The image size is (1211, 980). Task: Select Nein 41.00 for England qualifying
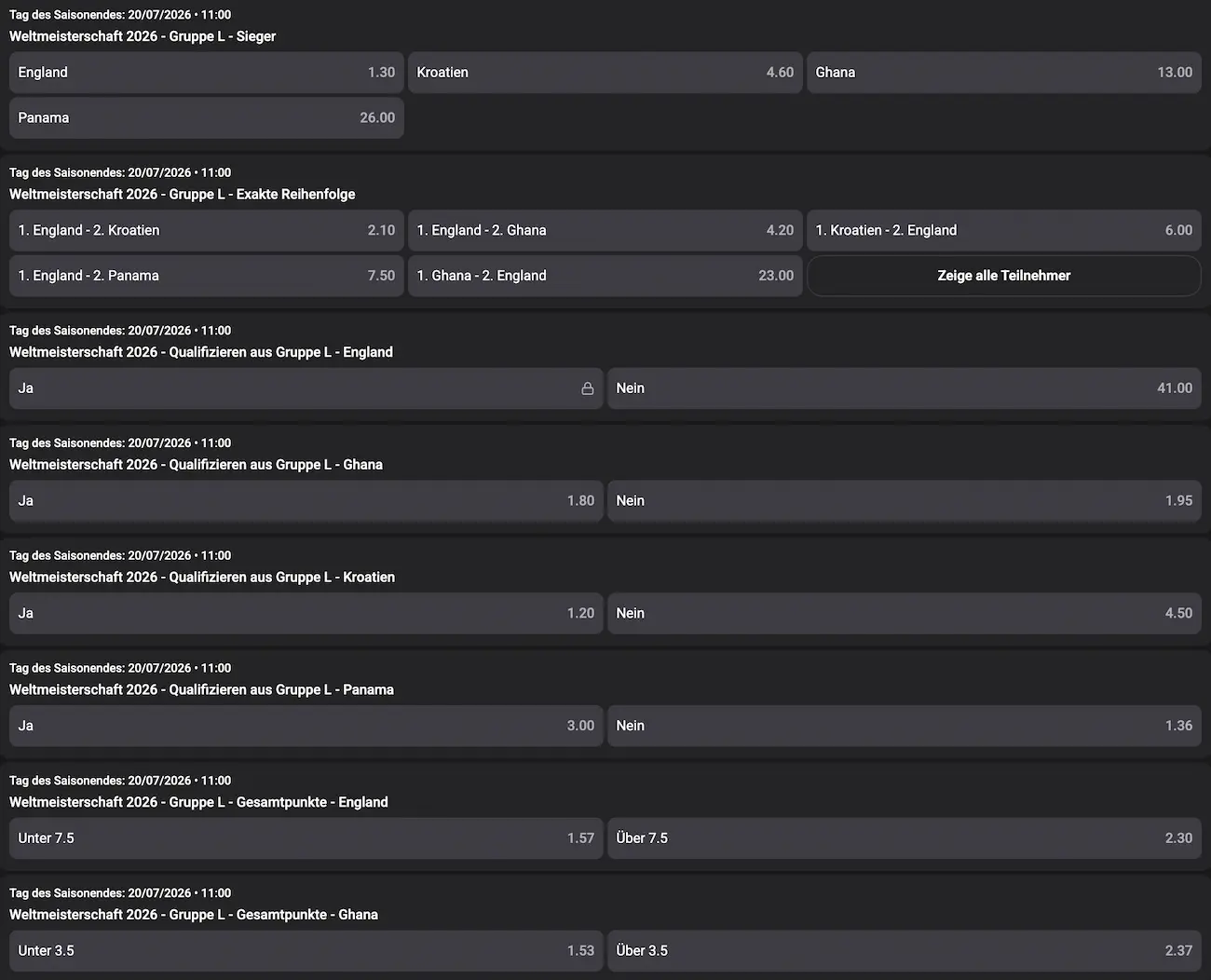tap(905, 388)
